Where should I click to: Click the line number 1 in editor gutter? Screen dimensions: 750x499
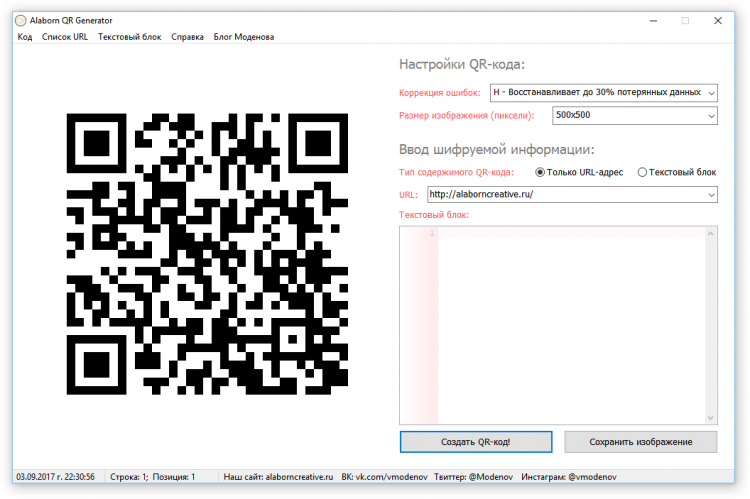432,233
